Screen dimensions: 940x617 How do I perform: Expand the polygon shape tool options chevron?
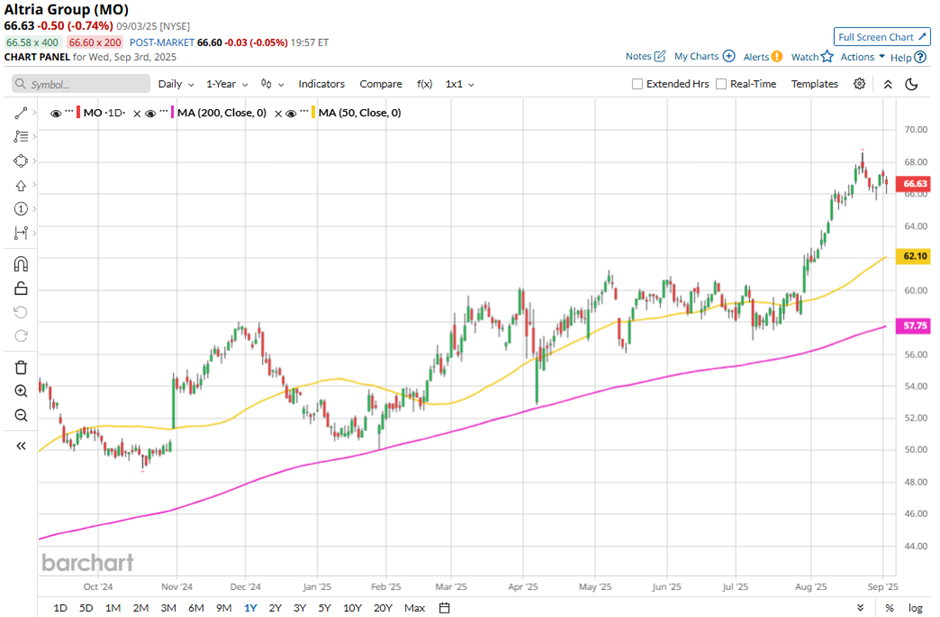[x=34, y=161]
